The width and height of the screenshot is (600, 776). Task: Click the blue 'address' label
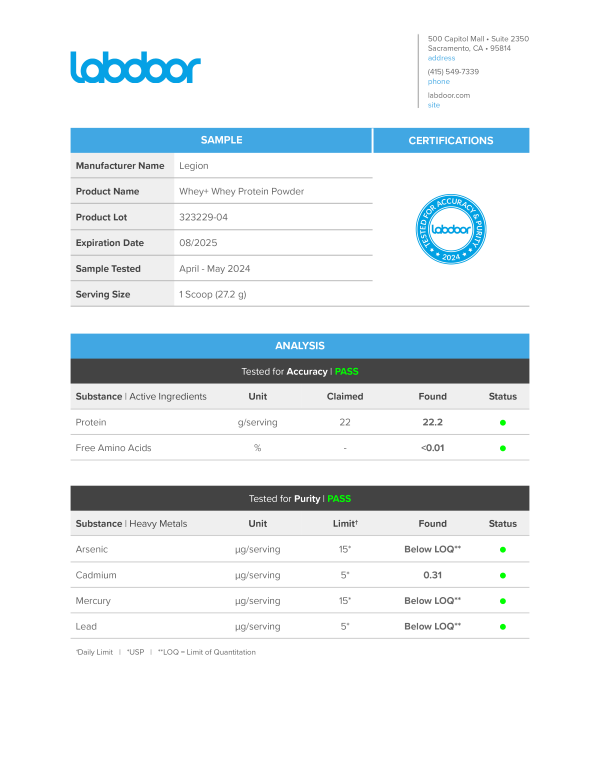(441, 58)
